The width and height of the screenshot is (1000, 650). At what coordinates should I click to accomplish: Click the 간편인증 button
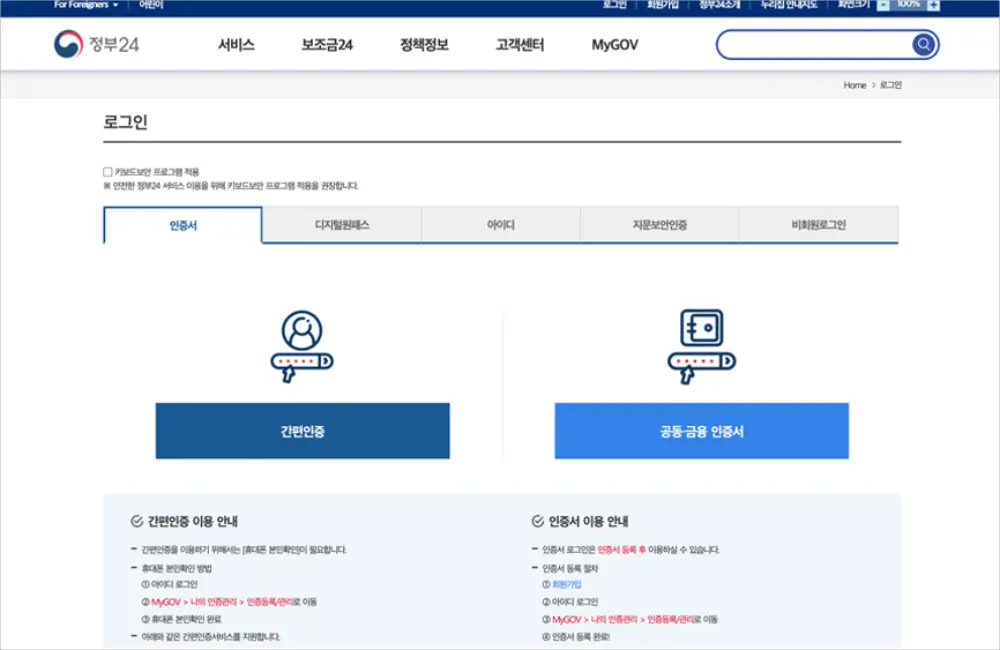pos(301,430)
